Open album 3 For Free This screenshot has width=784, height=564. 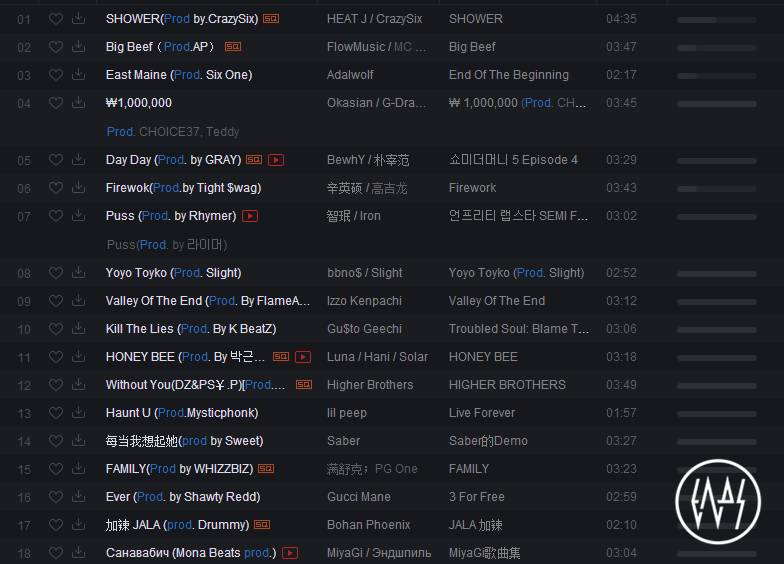click(476, 497)
